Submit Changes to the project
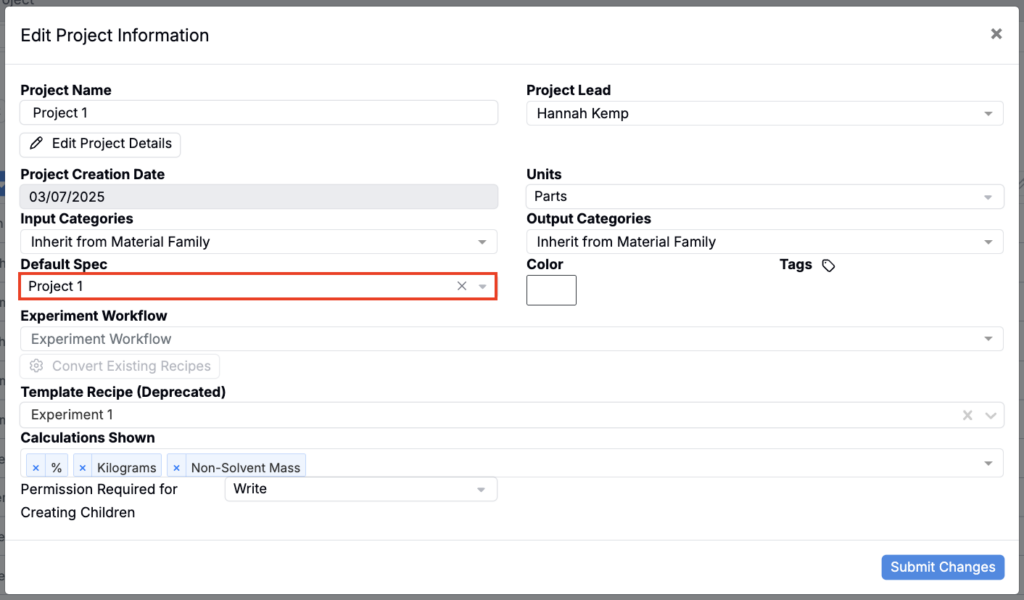The height and width of the screenshot is (600, 1024). (x=942, y=567)
